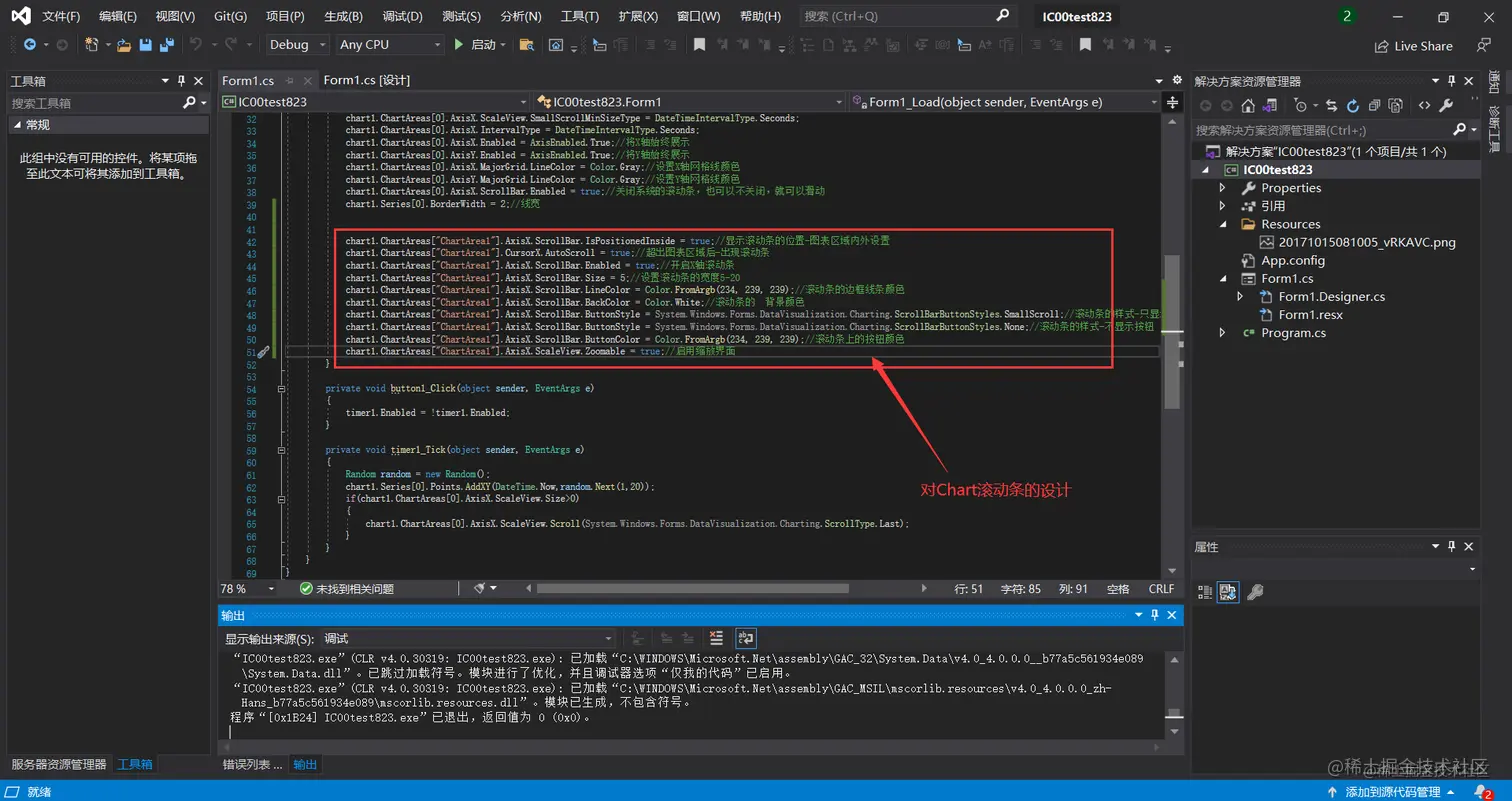Viewport: 1512px width, 801px height.
Task: Click the property pages wrench icon
Action: point(1255,592)
